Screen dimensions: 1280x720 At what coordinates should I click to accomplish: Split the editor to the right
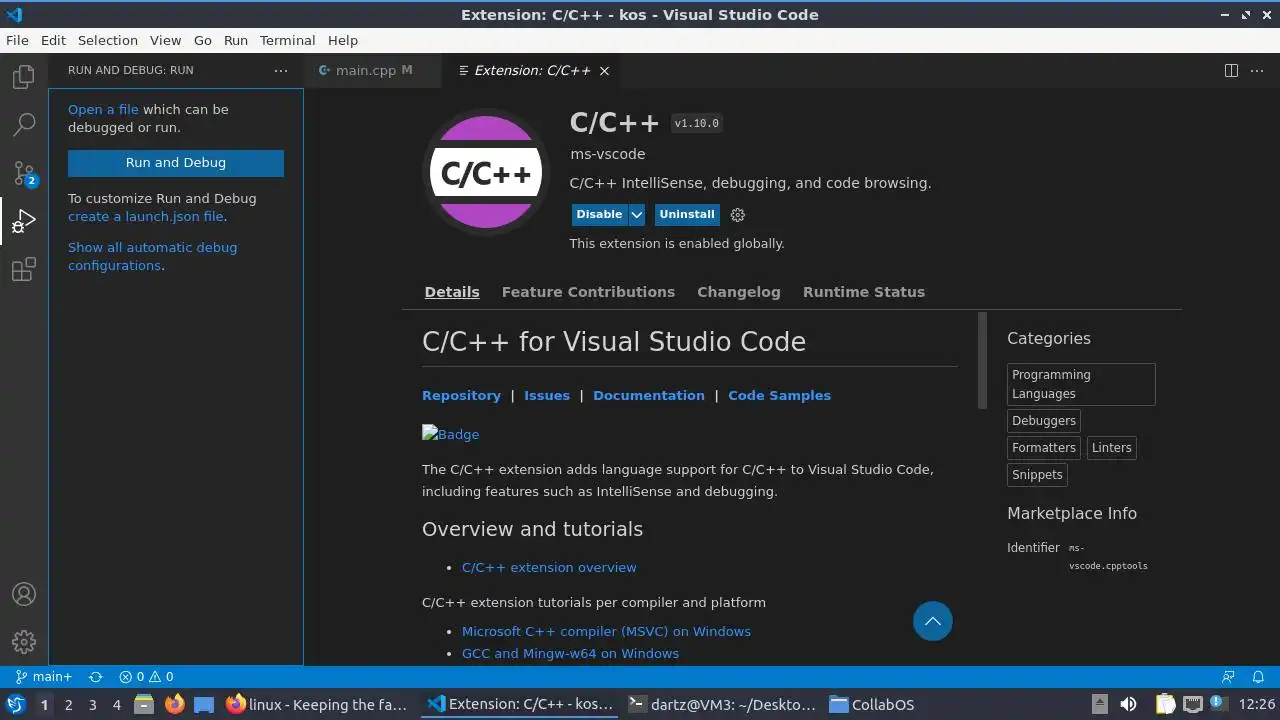[x=1232, y=70]
